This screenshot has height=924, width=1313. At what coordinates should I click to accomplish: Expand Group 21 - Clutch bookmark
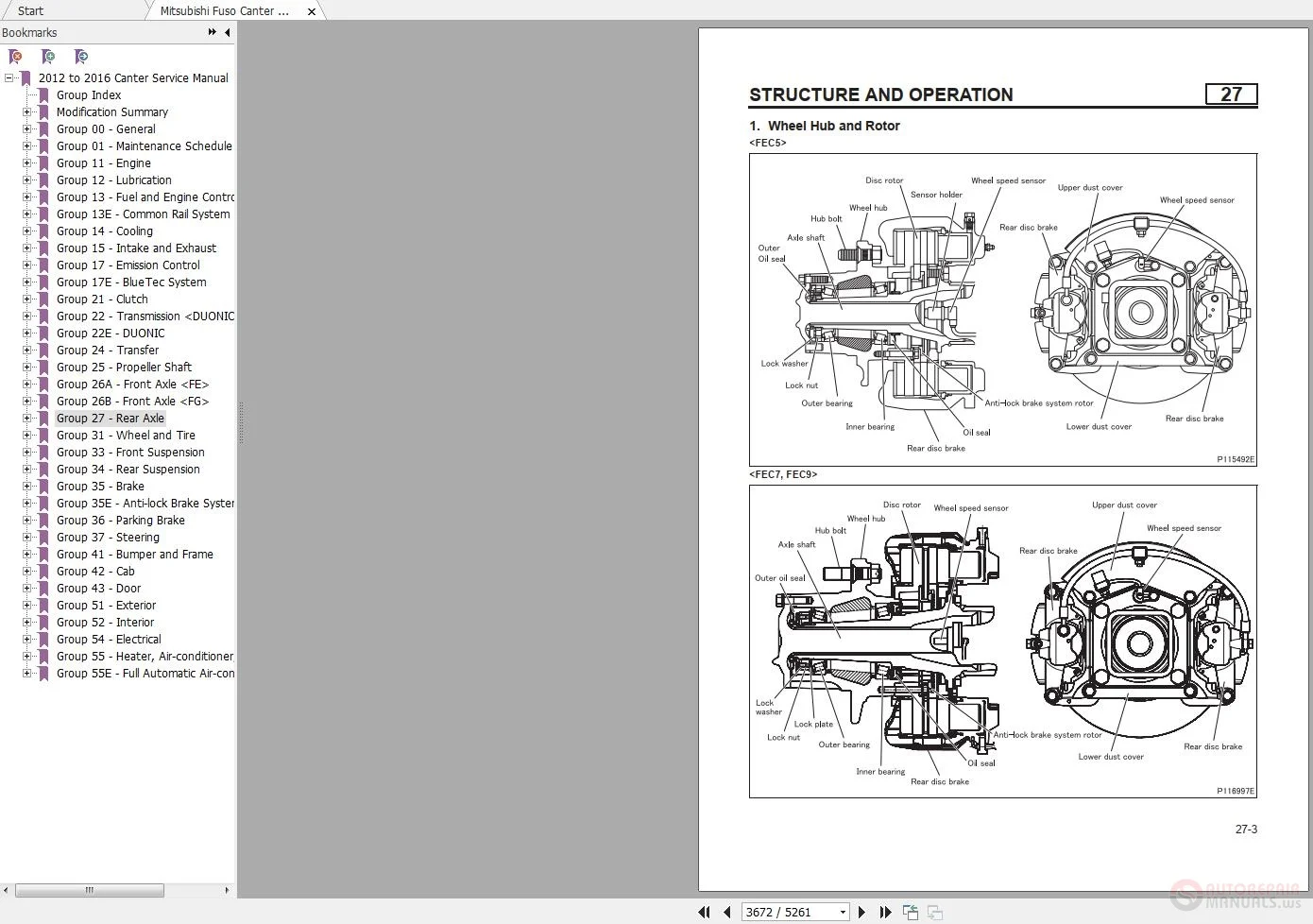26,299
